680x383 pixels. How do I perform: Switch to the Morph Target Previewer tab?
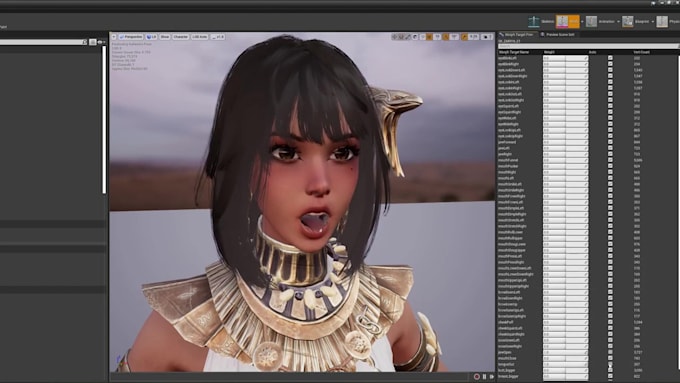point(518,34)
